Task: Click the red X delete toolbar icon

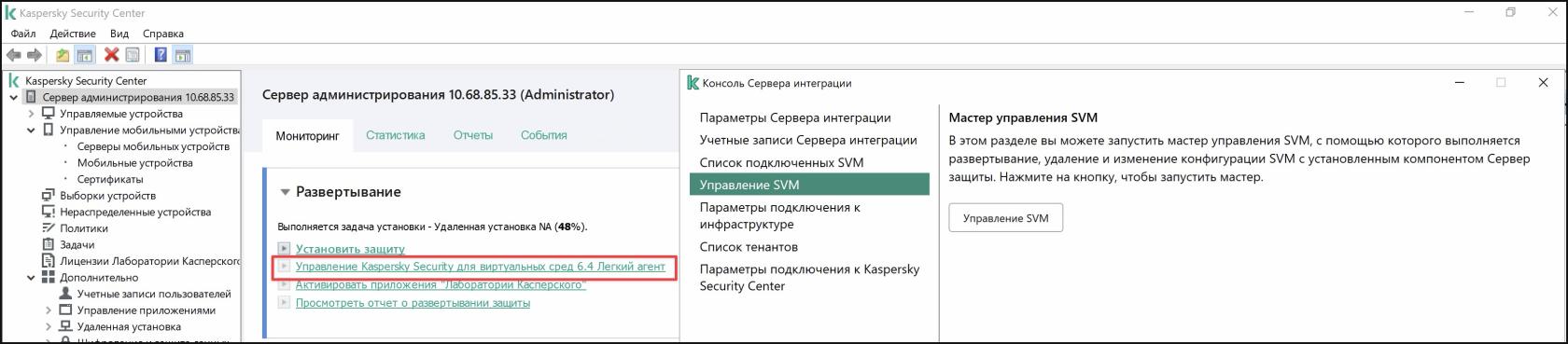Action: pyautogui.click(x=111, y=55)
